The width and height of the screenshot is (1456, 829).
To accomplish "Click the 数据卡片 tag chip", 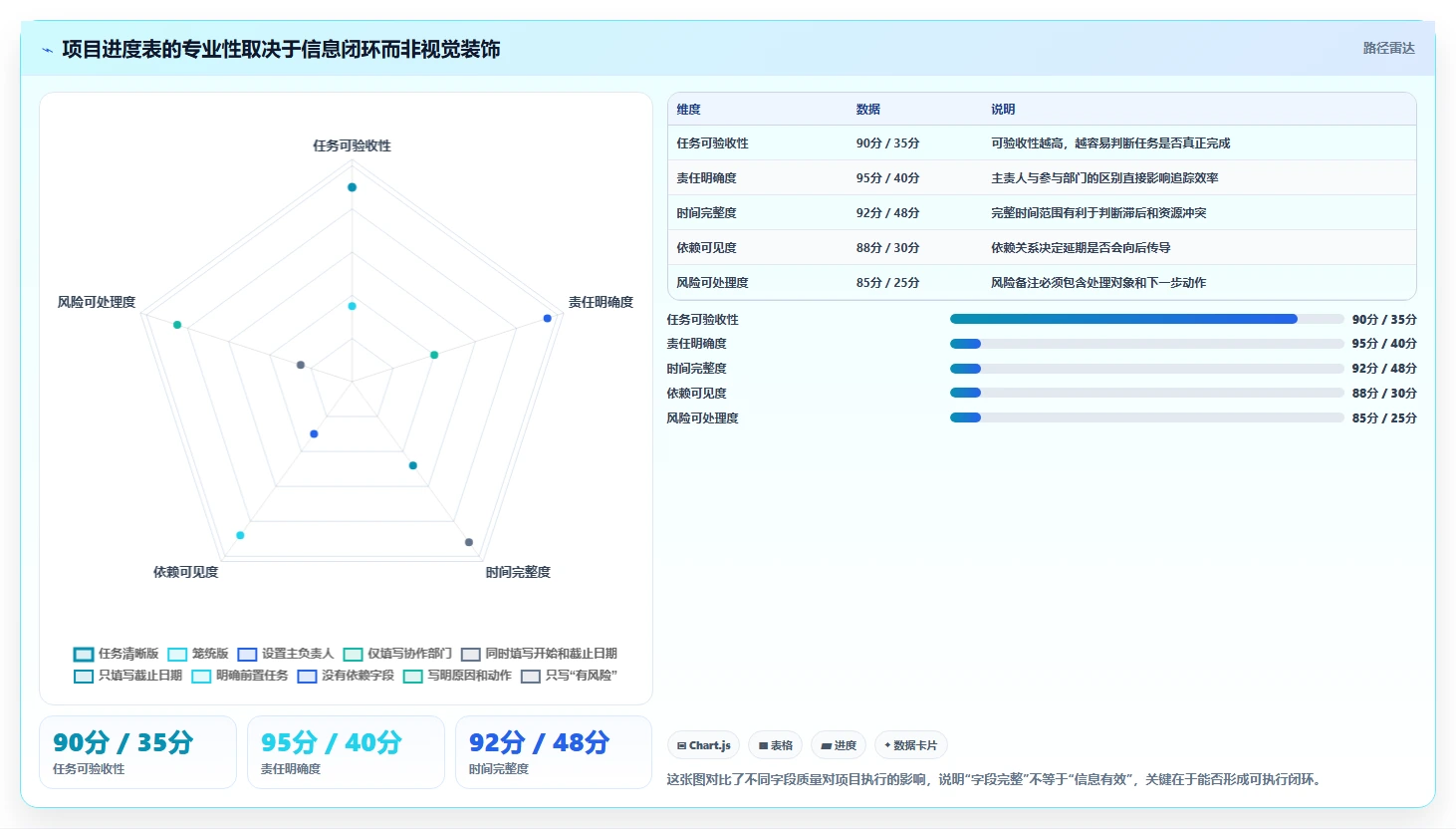I will pyautogui.click(x=910, y=745).
